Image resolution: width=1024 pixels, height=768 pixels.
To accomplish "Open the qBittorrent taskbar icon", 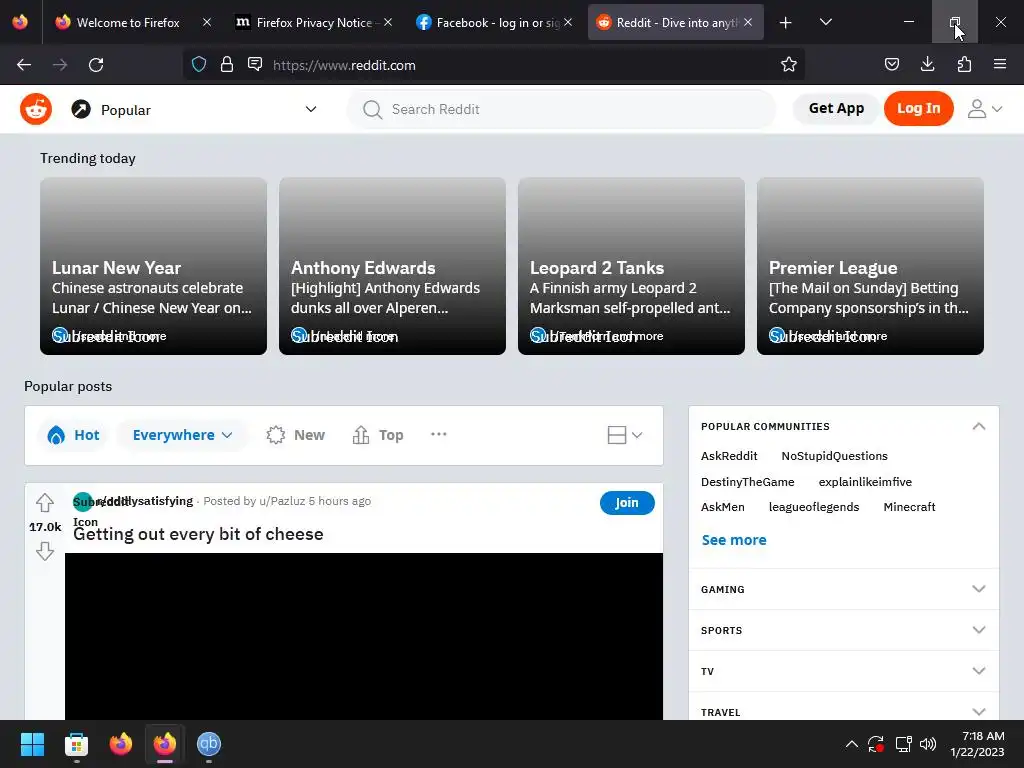I will point(209,744).
